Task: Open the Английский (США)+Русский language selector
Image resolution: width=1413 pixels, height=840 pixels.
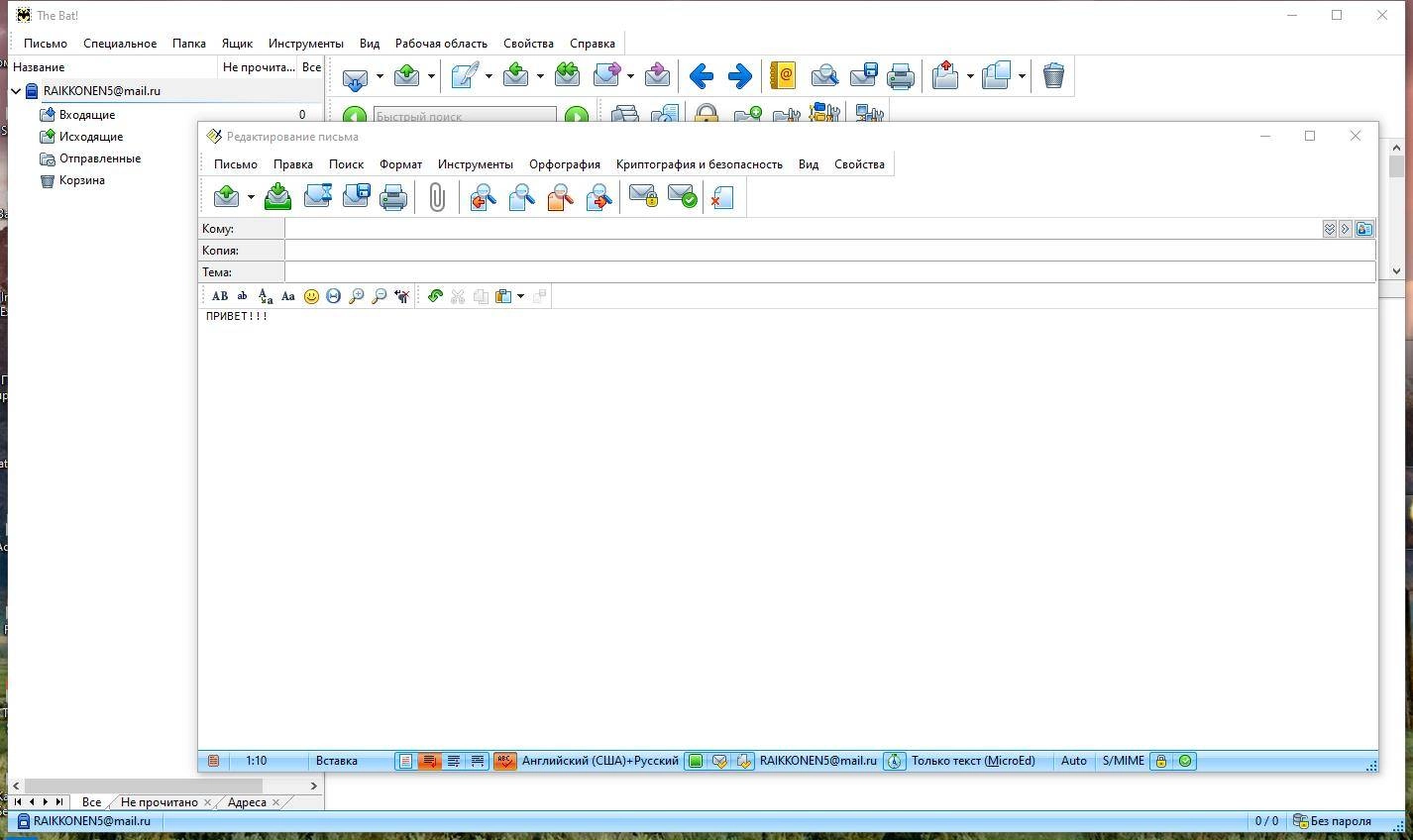Action: tap(600, 761)
